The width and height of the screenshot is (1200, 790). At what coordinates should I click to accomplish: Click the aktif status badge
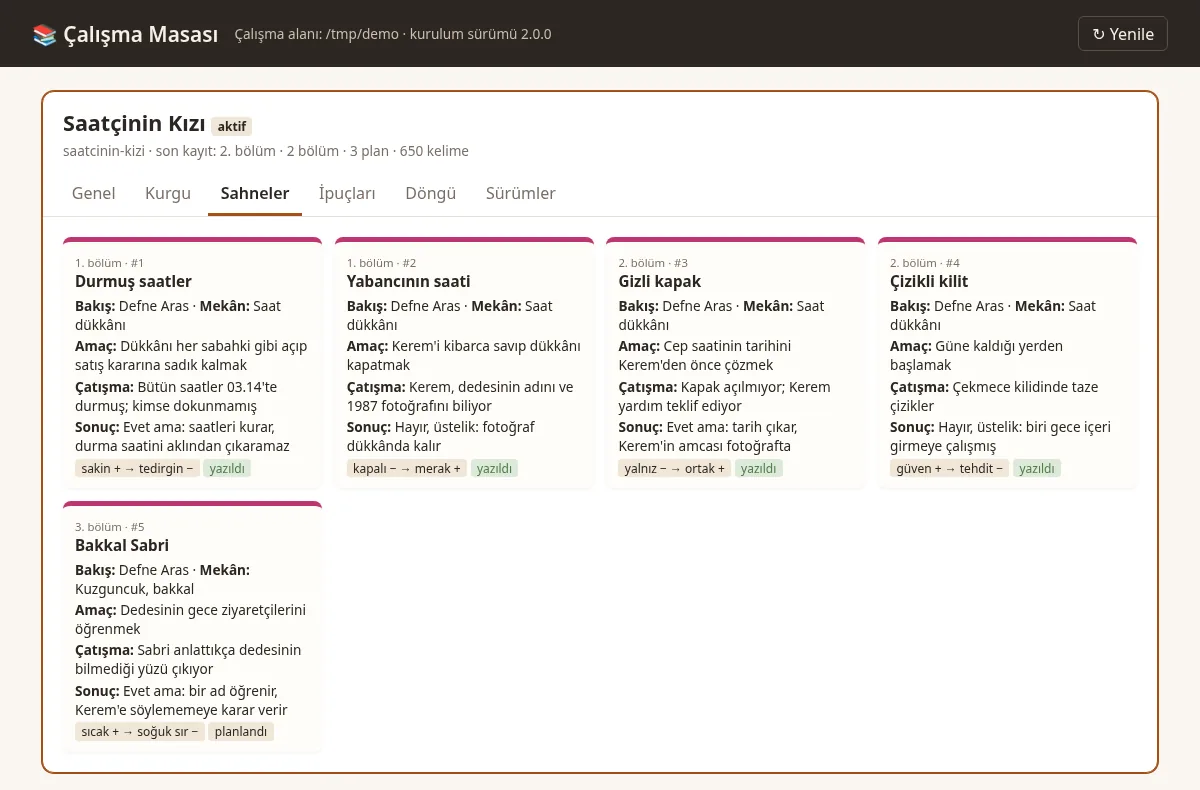pos(232,126)
